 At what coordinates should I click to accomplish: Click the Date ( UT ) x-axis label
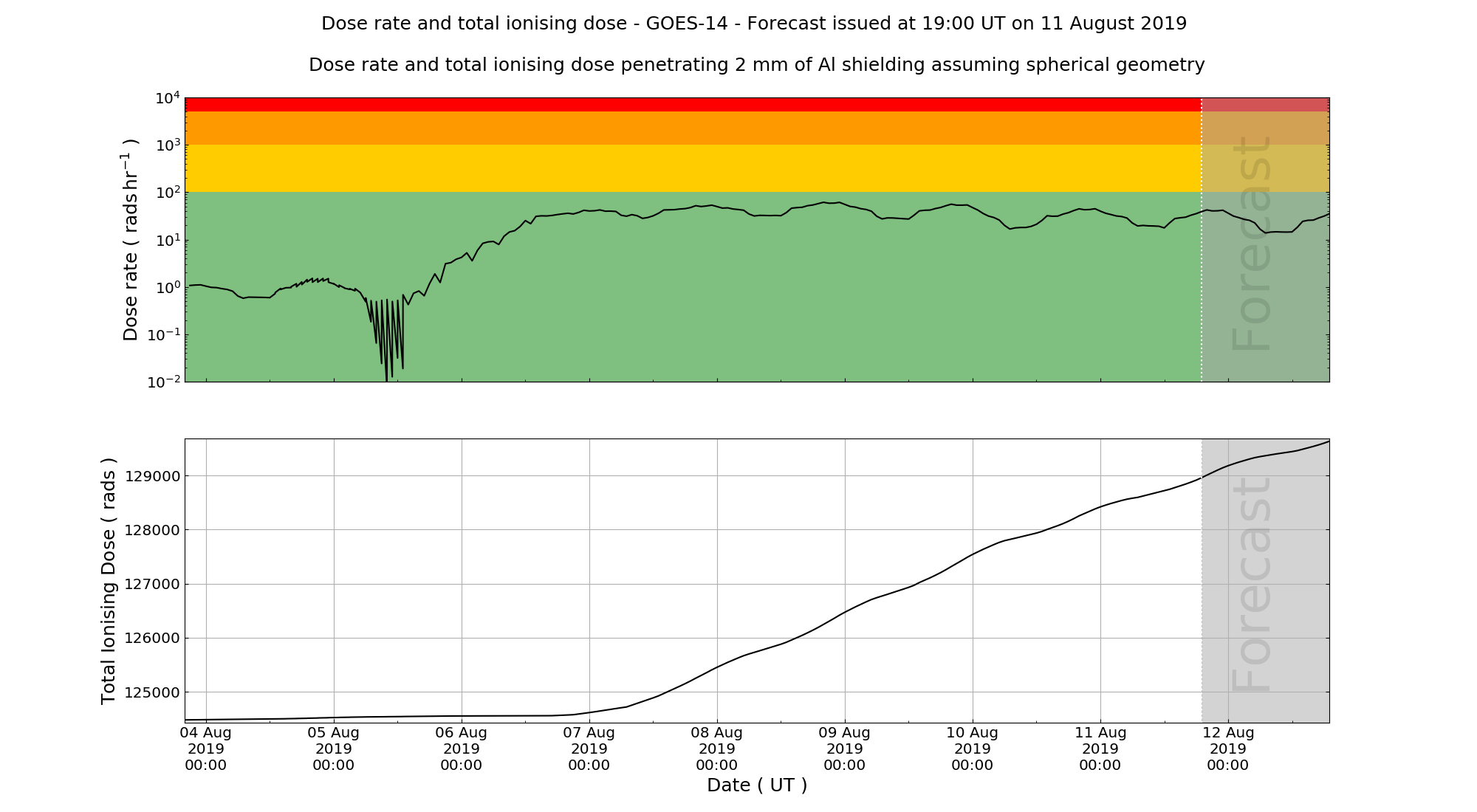tap(756, 785)
